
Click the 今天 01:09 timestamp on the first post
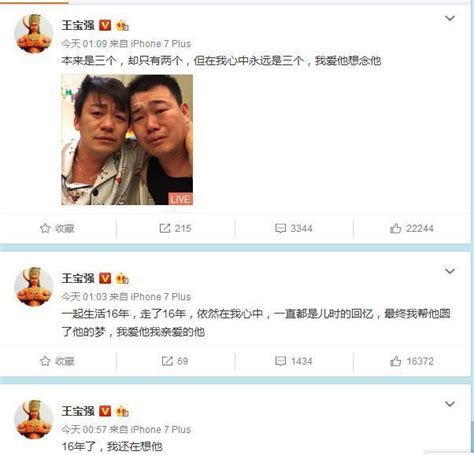(84, 44)
